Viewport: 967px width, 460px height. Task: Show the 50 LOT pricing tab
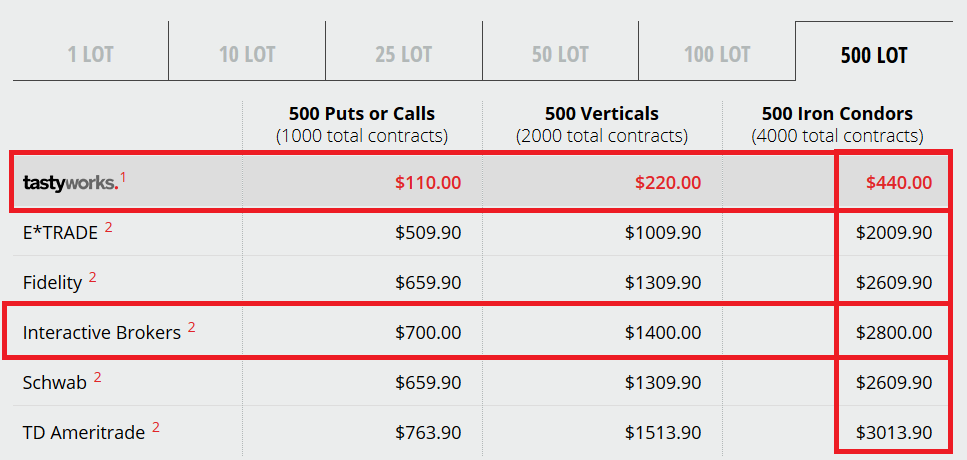coord(560,54)
